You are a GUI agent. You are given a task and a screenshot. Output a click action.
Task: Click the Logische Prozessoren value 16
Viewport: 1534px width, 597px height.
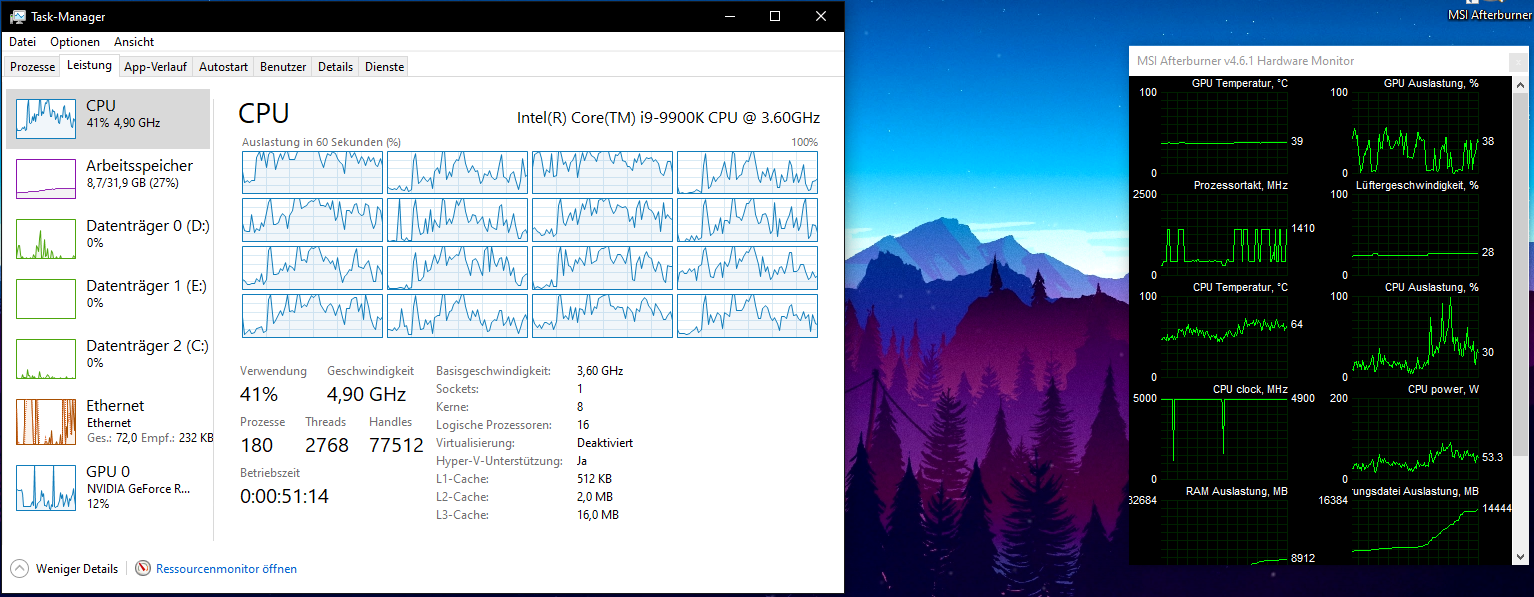(583, 425)
